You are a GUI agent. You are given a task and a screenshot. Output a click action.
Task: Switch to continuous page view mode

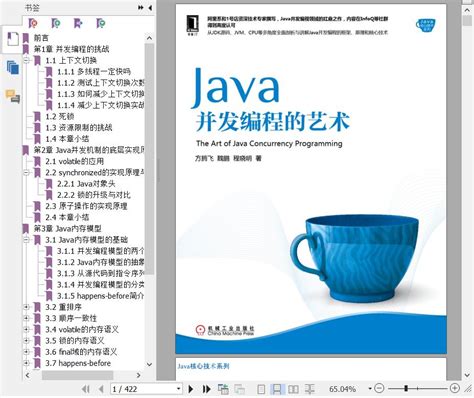pyautogui.click(x=277, y=389)
